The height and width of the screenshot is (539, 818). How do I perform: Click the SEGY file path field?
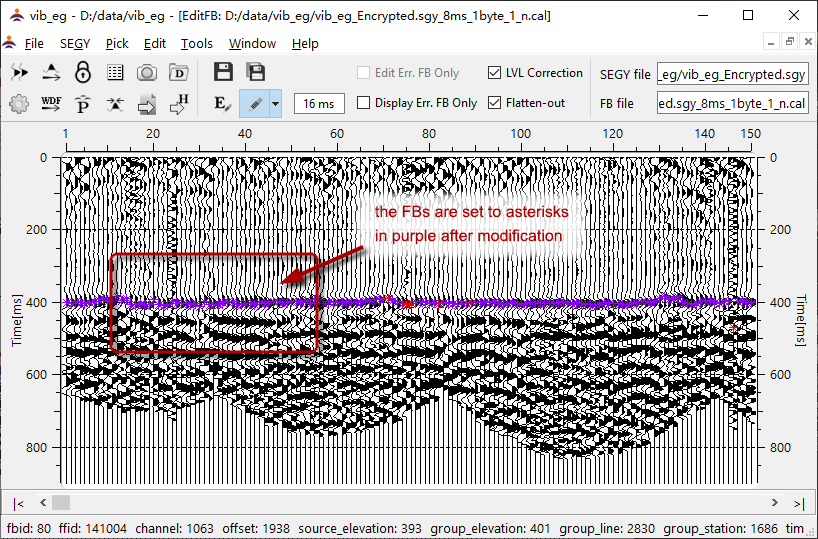click(x=732, y=74)
